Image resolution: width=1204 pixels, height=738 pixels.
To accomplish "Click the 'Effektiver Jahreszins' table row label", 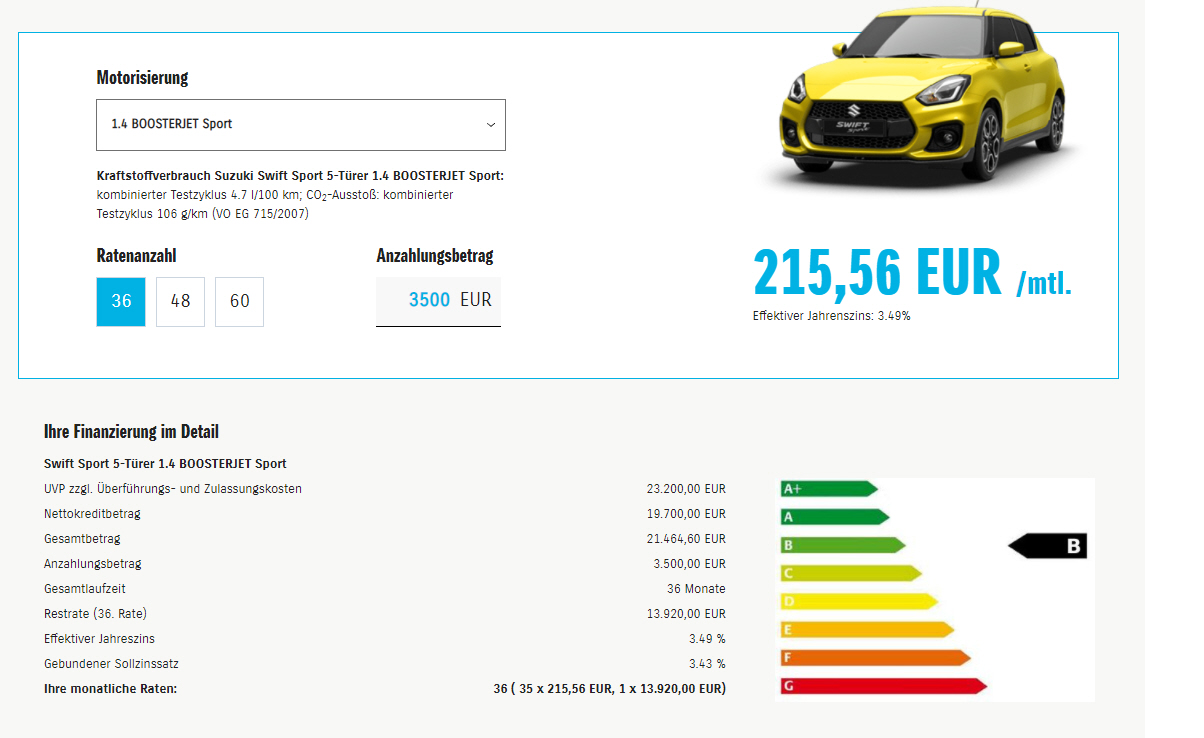I will [x=99, y=639].
